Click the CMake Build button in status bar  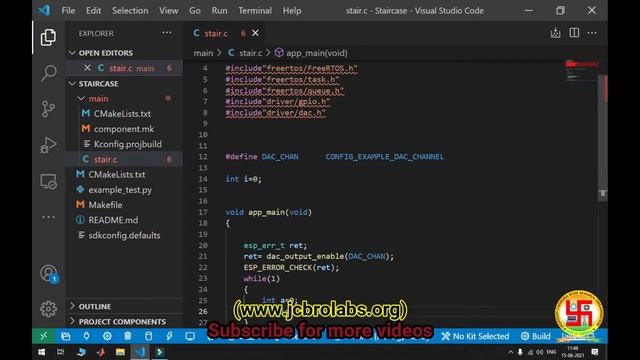coord(536,336)
